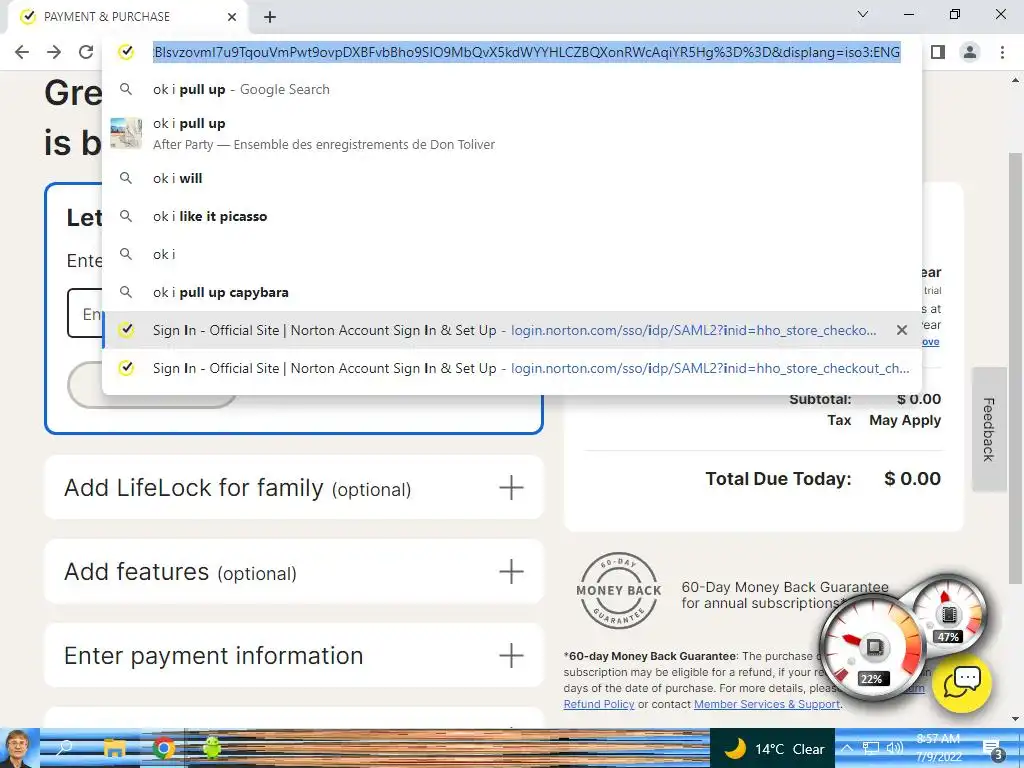
Task: Open Member Services & Support link
Action: click(x=767, y=704)
